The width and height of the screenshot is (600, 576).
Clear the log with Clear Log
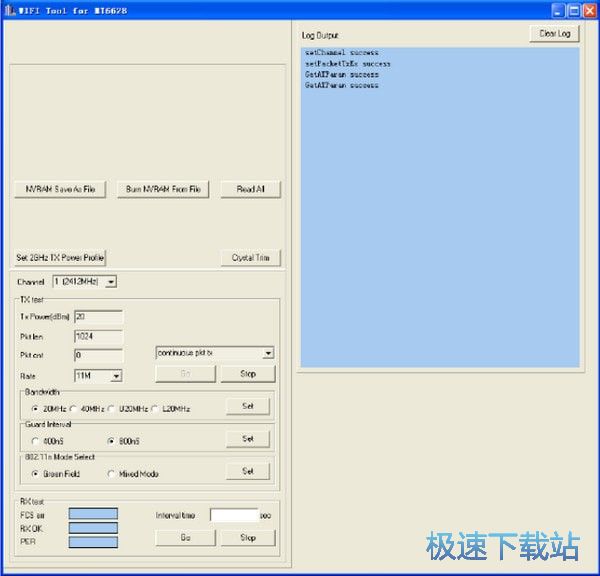point(554,34)
